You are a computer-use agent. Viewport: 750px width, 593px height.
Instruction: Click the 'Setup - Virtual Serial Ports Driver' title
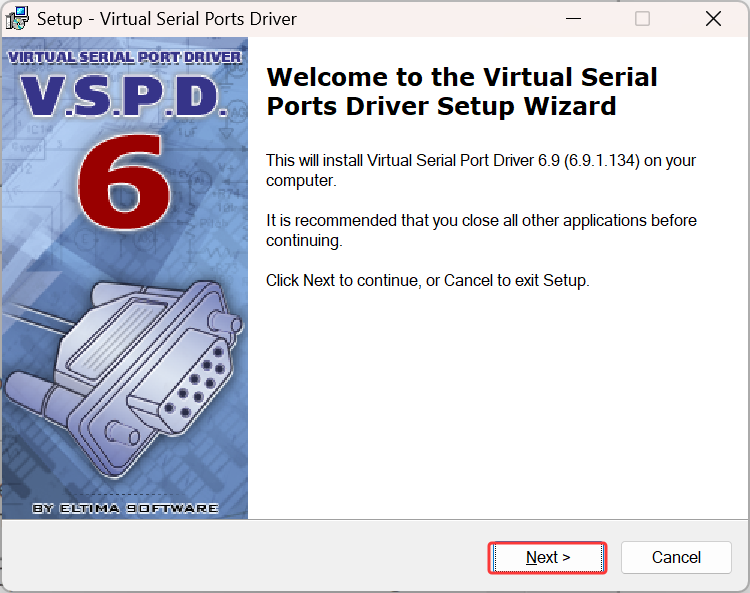167,19
